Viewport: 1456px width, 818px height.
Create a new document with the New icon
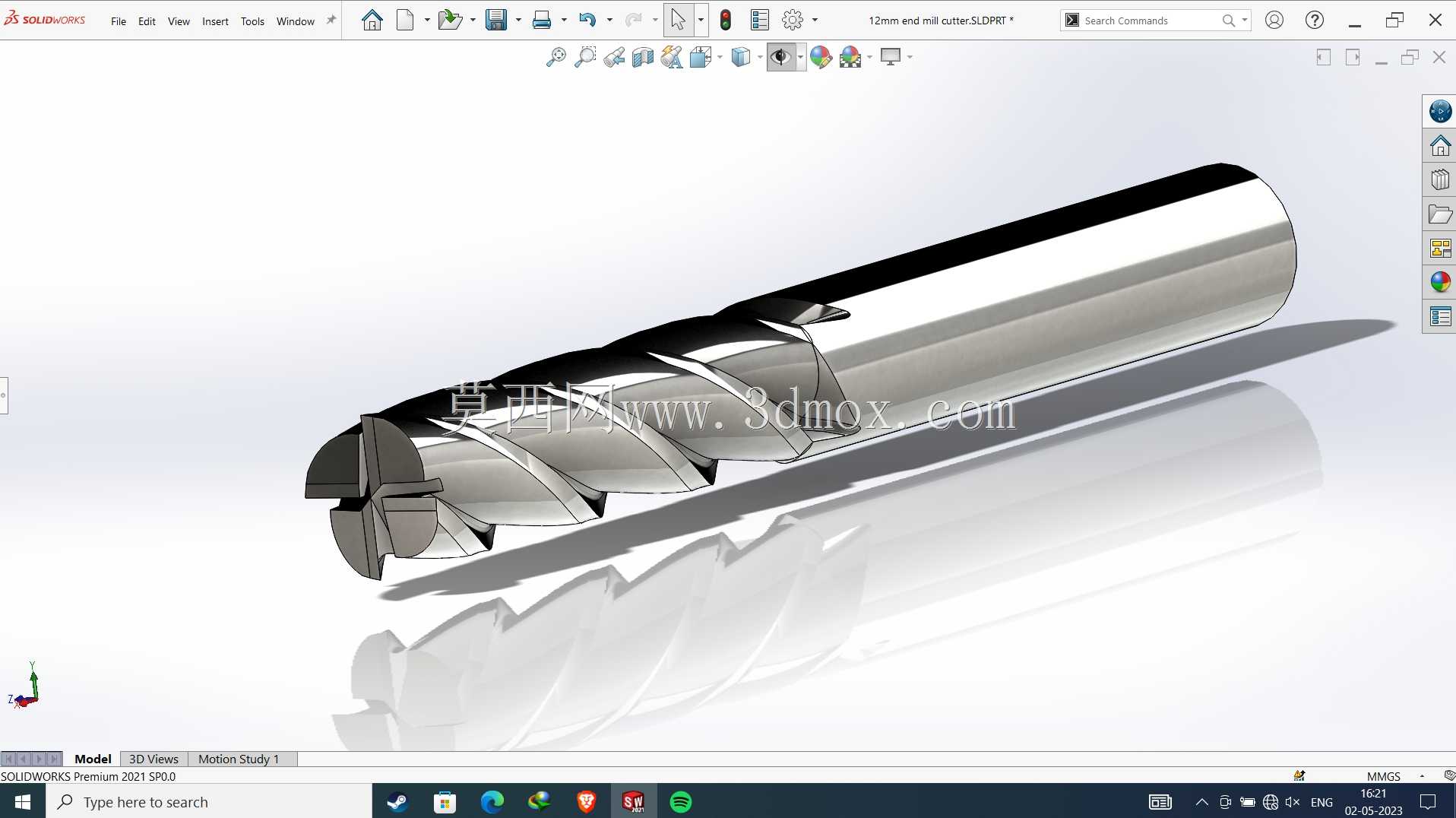(x=405, y=20)
